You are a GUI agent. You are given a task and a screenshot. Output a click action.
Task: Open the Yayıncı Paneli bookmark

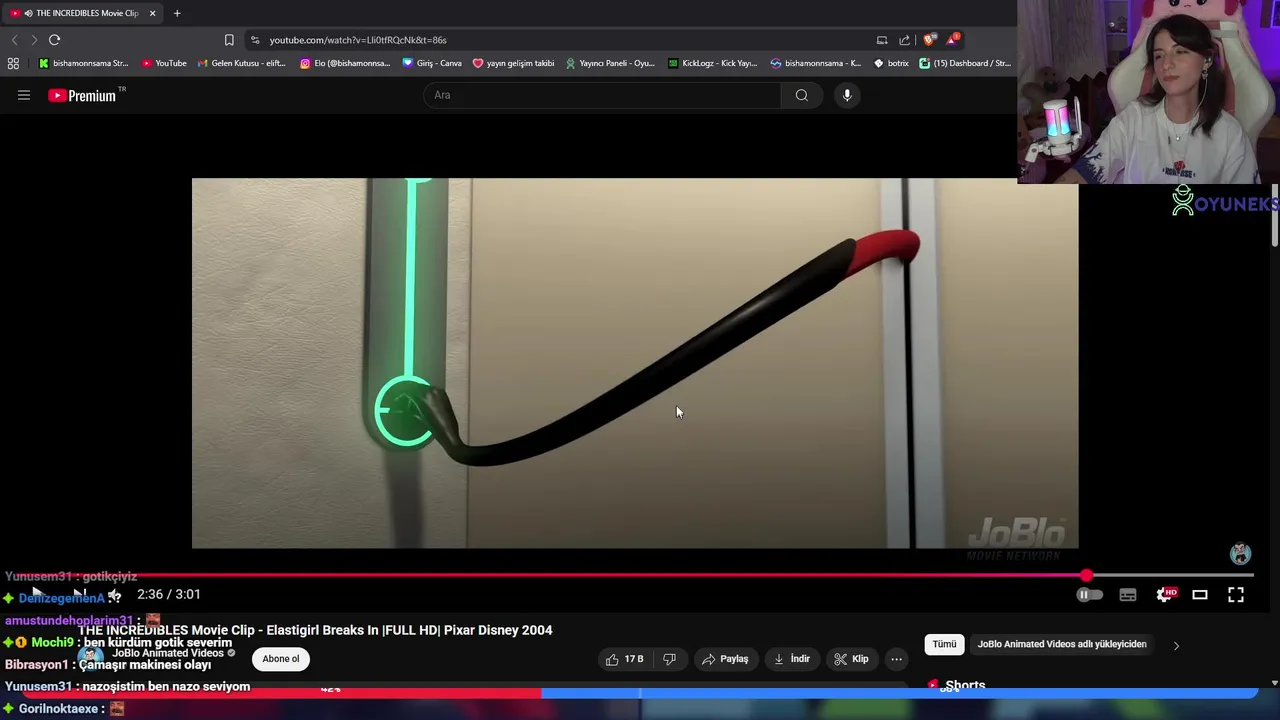coord(610,63)
